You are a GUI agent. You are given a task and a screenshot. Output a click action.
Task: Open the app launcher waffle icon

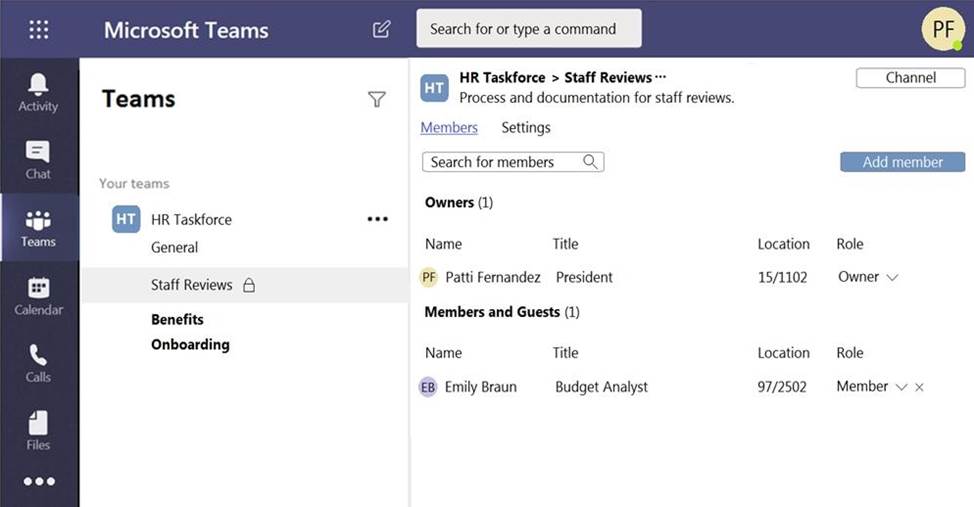pos(39,29)
